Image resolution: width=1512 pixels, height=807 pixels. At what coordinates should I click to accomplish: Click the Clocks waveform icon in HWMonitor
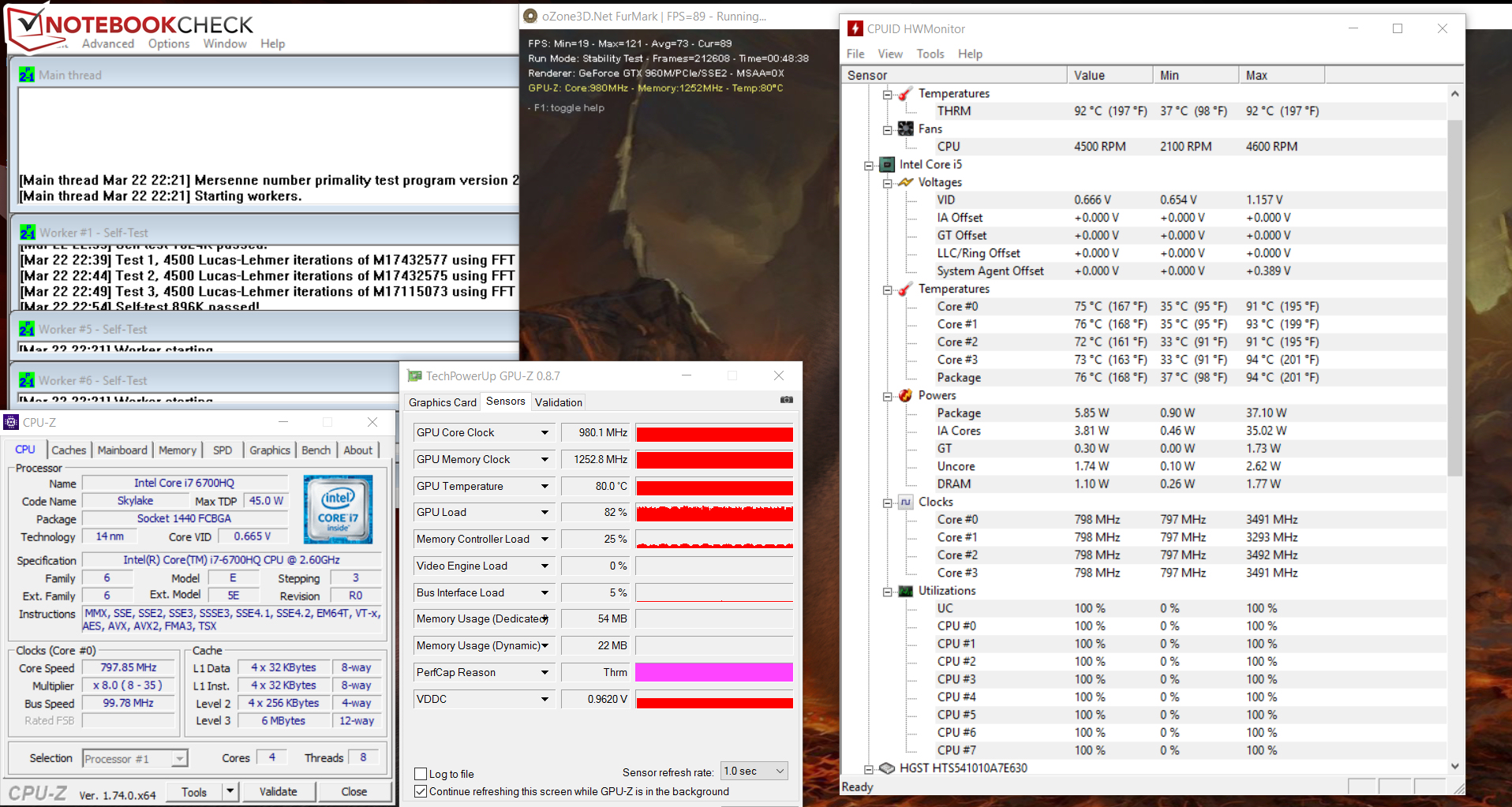tap(905, 502)
